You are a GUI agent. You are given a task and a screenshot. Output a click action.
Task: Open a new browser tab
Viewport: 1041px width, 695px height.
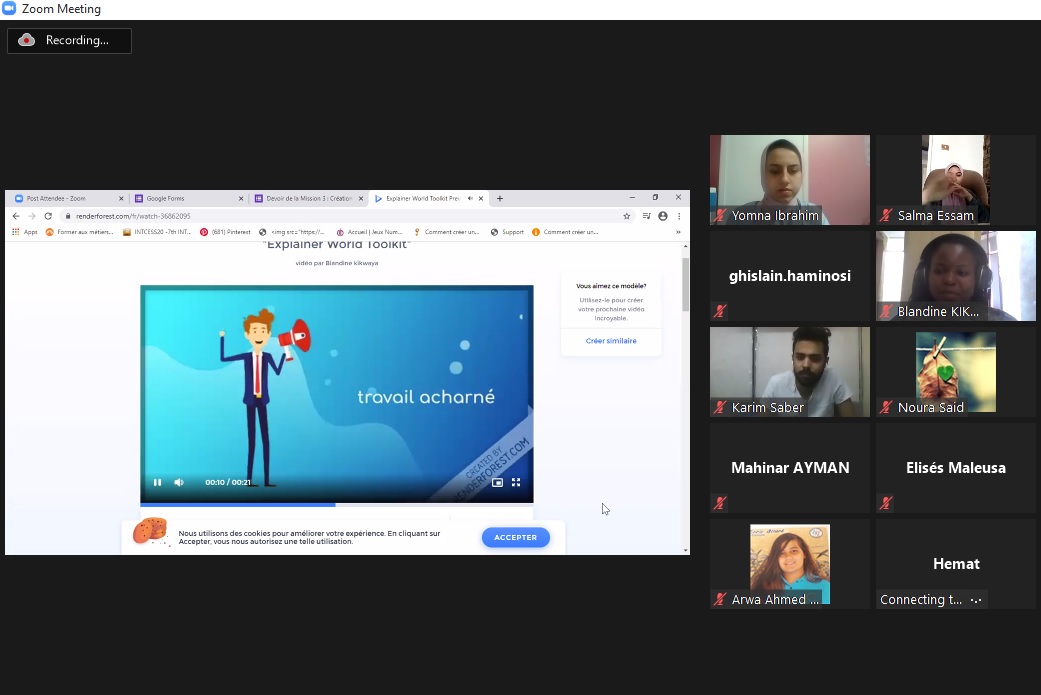(500, 198)
